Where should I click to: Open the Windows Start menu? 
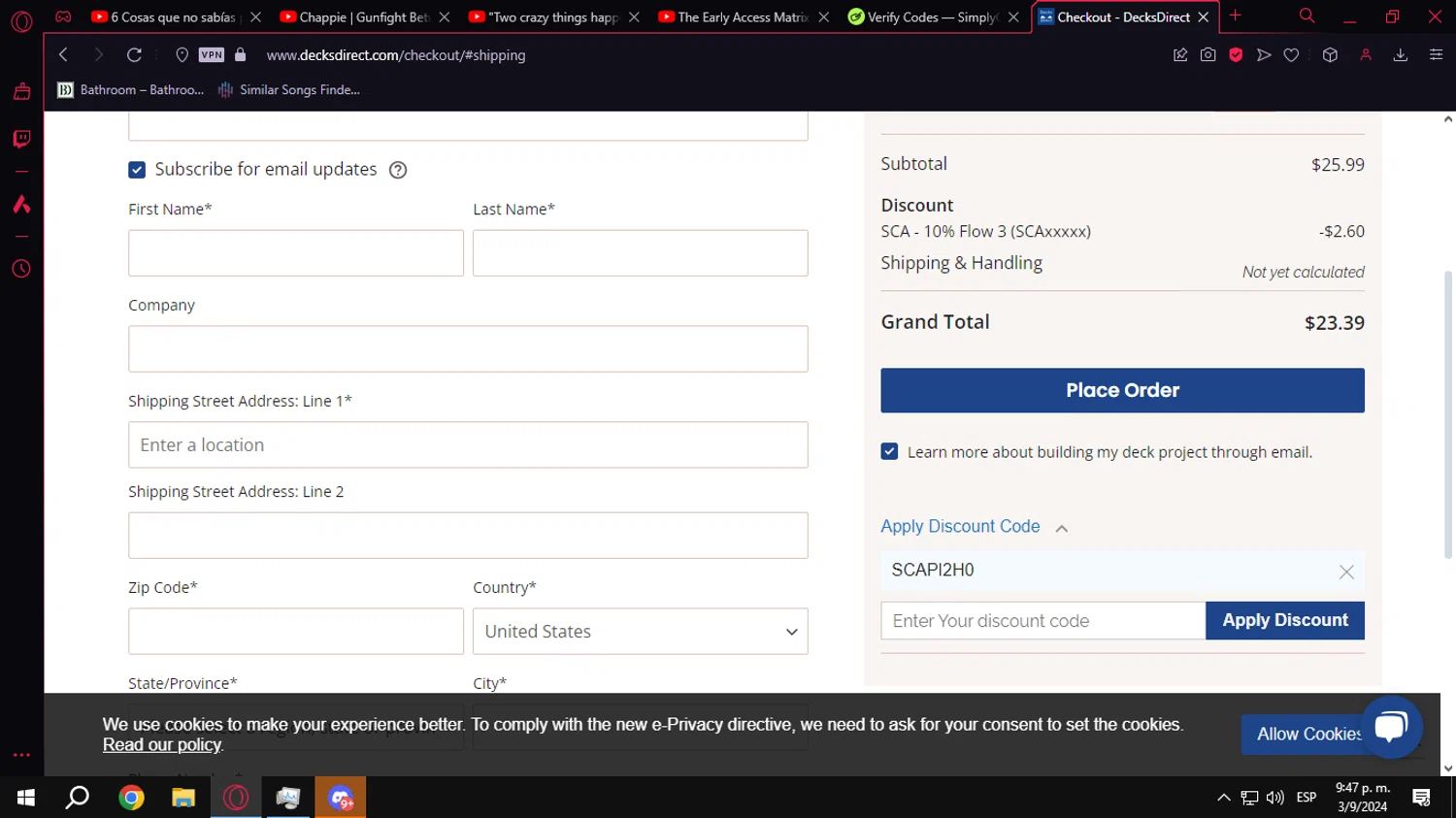[x=26, y=798]
